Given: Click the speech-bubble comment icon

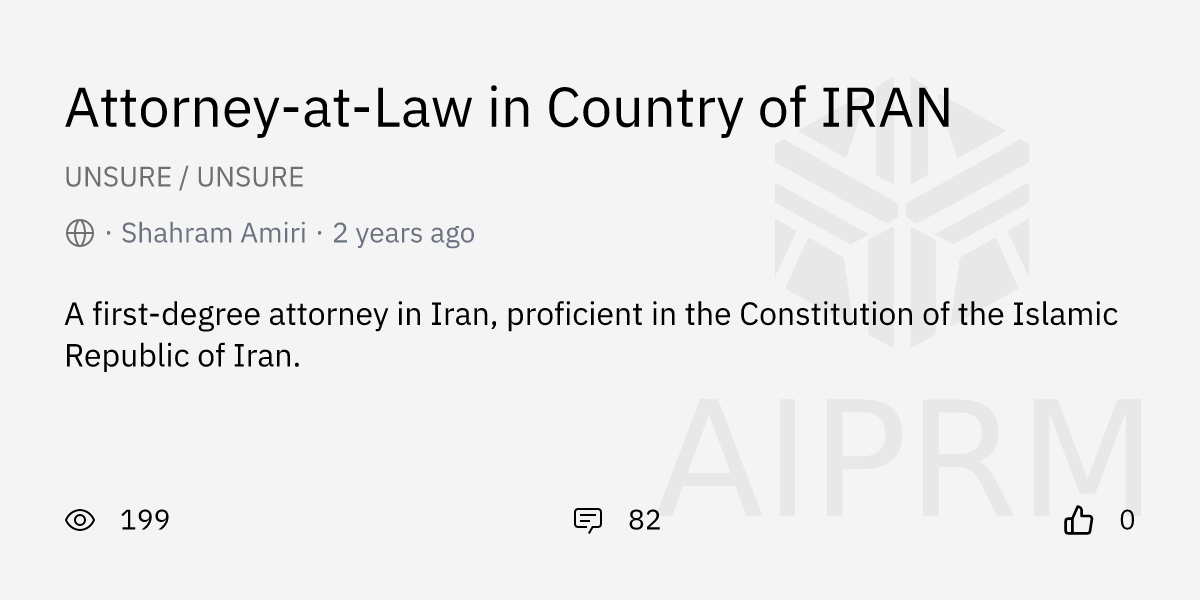Looking at the screenshot, I should pyautogui.click(x=589, y=520).
